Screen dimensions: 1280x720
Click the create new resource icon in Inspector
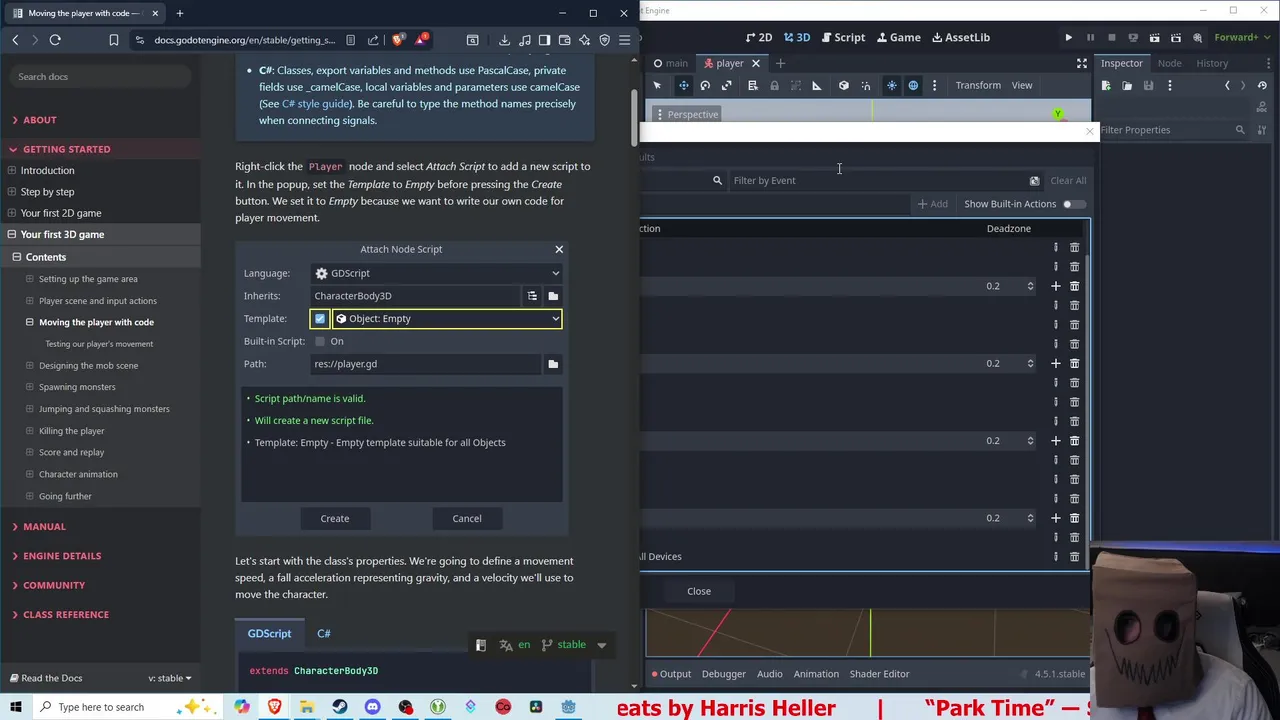(x=1106, y=85)
